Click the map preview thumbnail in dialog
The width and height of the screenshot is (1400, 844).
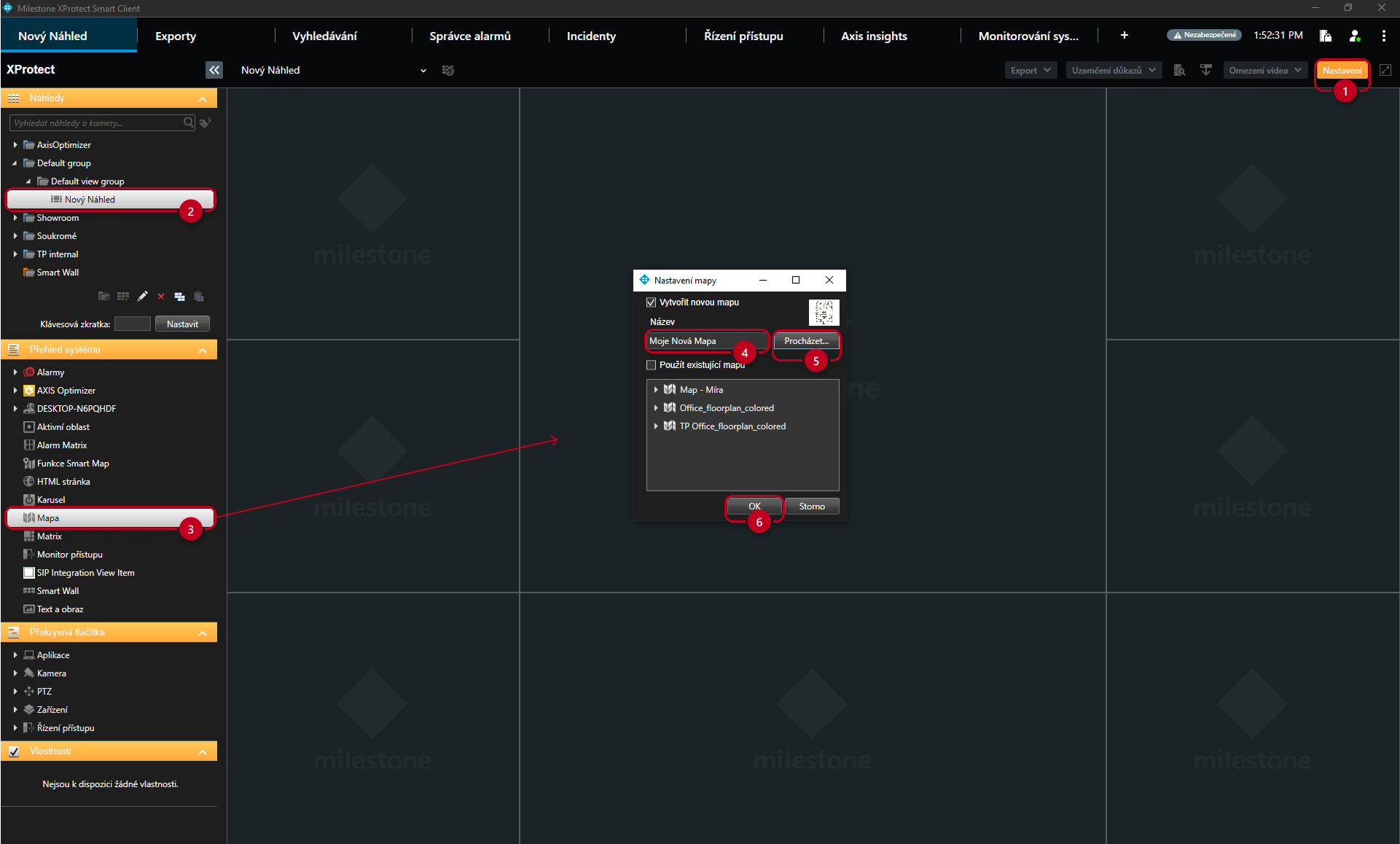pyautogui.click(x=824, y=313)
